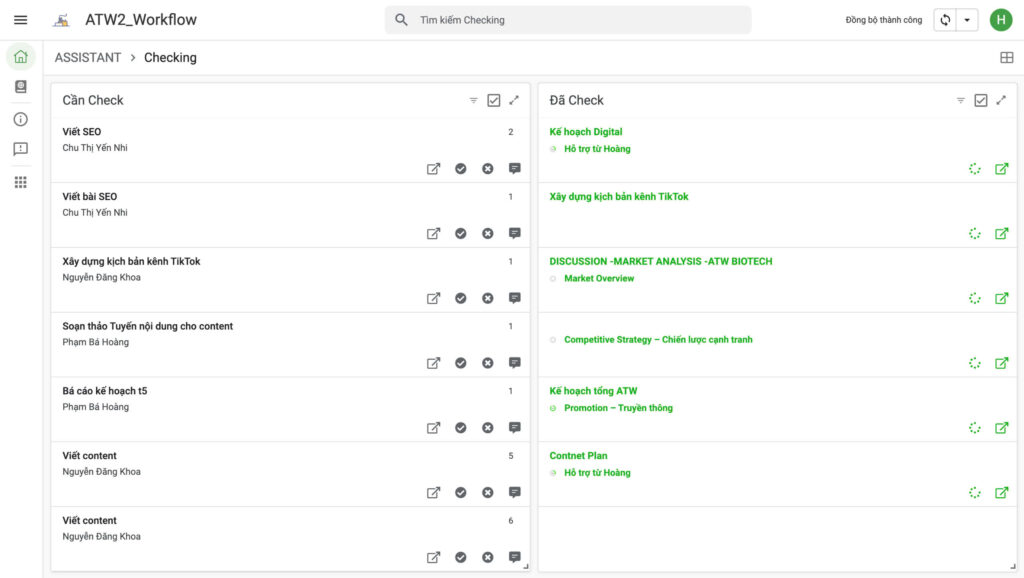Reject the Viết bài SEO task

[x=488, y=234]
